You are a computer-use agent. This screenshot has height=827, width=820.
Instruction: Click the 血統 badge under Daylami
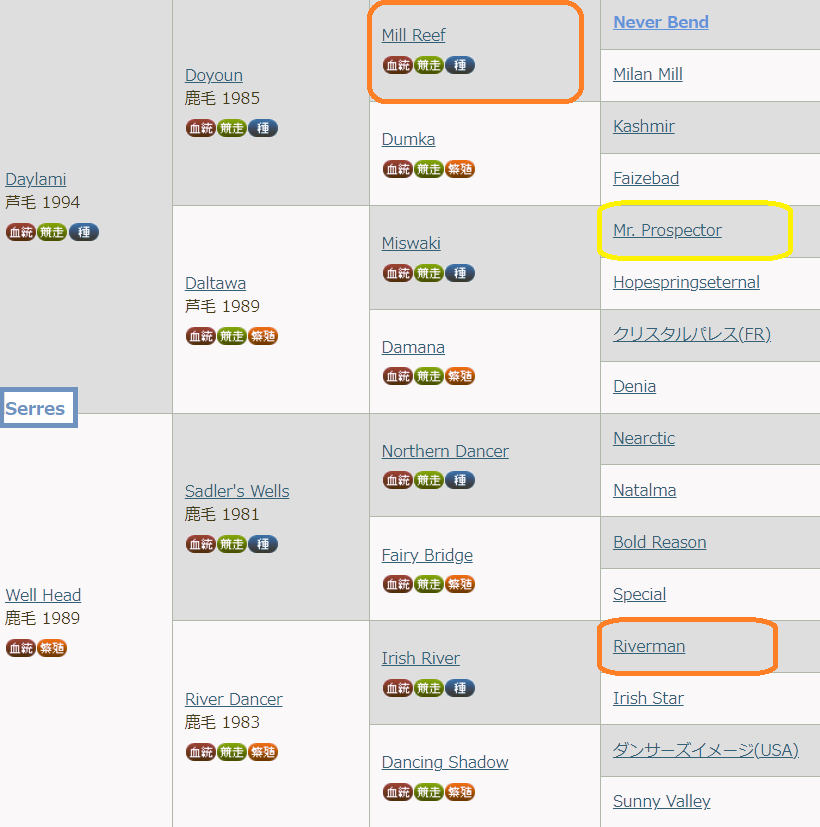(x=21, y=232)
